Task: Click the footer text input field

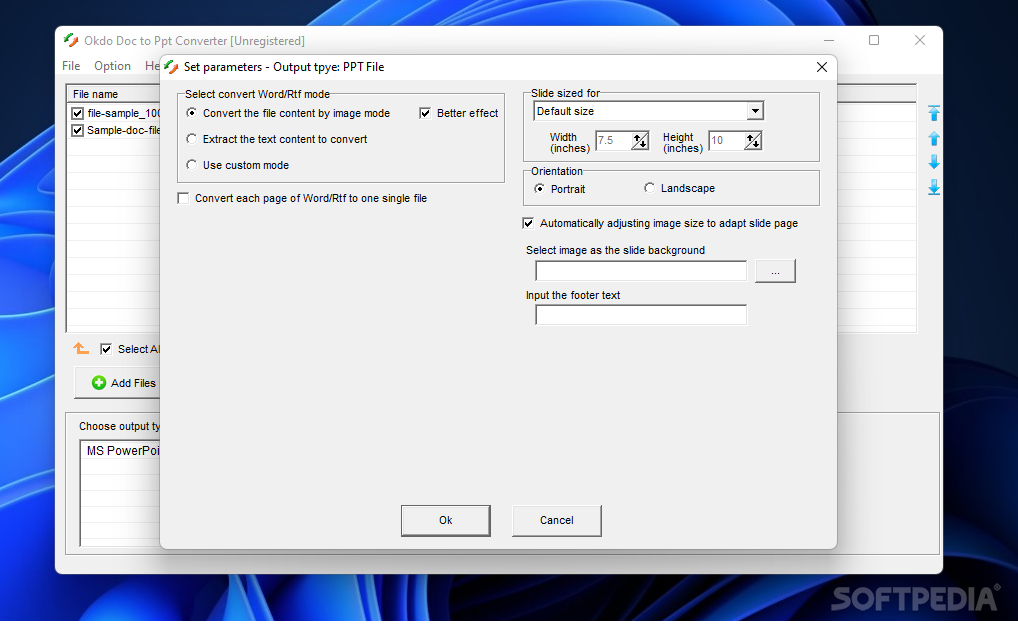Action: pyautogui.click(x=641, y=315)
